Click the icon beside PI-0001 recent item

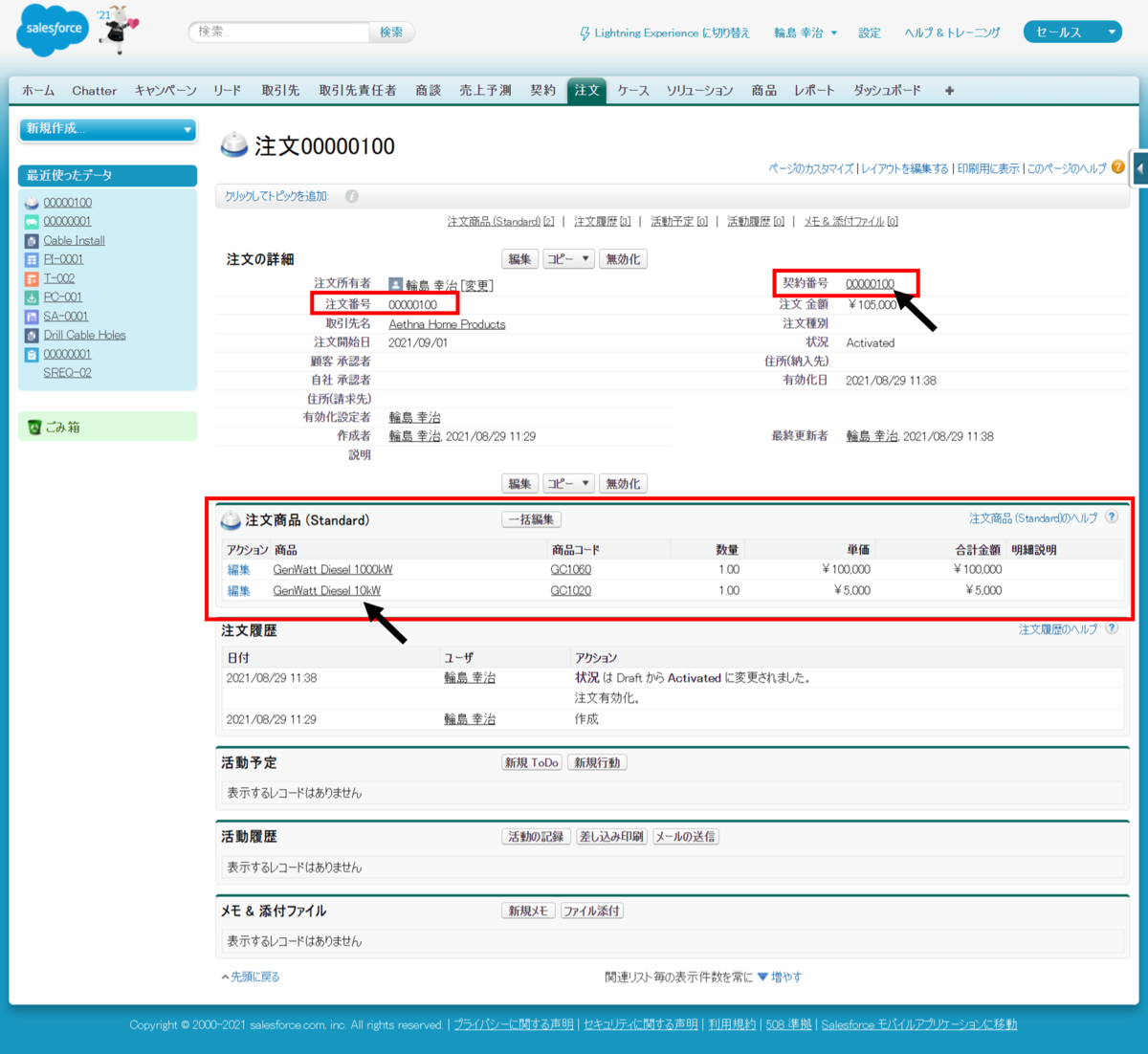click(32, 259)
